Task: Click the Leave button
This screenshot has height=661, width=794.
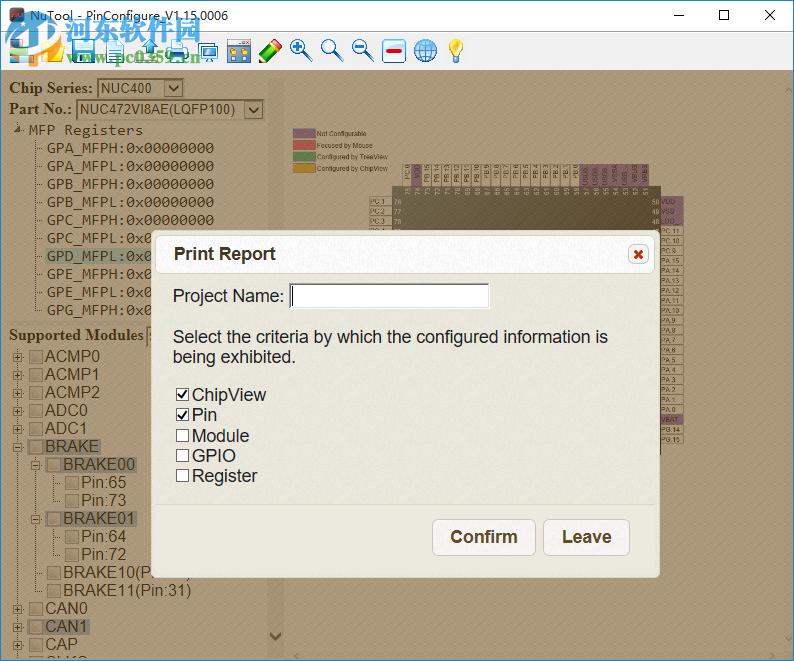Action: click(586, 537)
